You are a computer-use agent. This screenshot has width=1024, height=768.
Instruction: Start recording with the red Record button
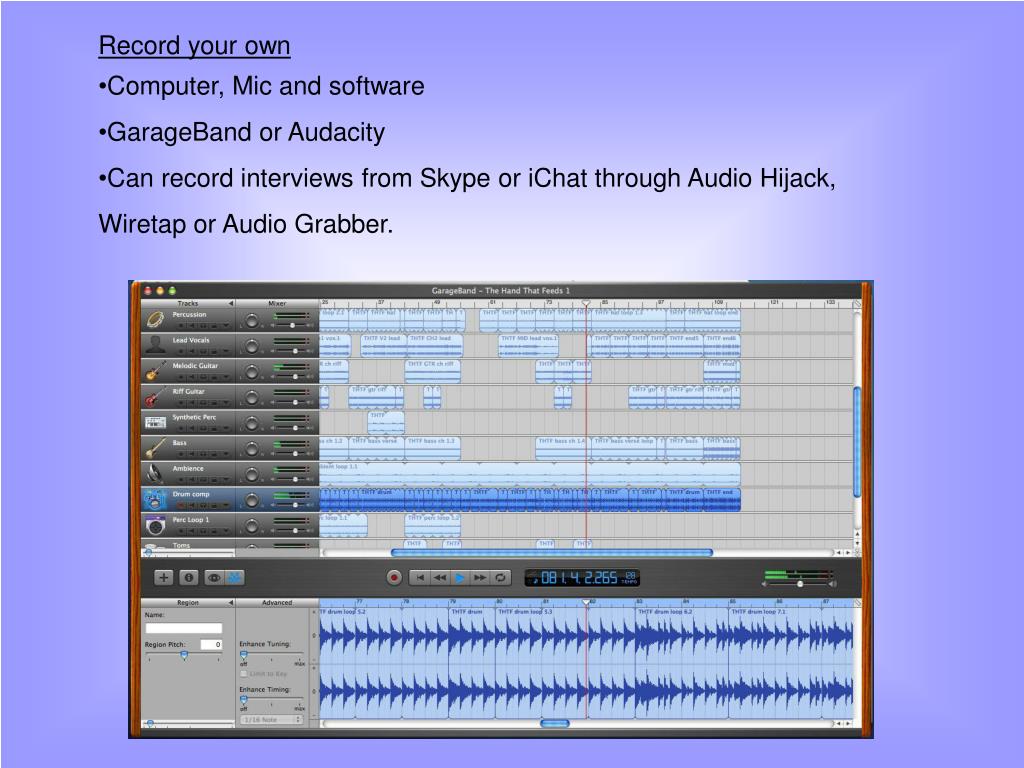coord(394,577)
